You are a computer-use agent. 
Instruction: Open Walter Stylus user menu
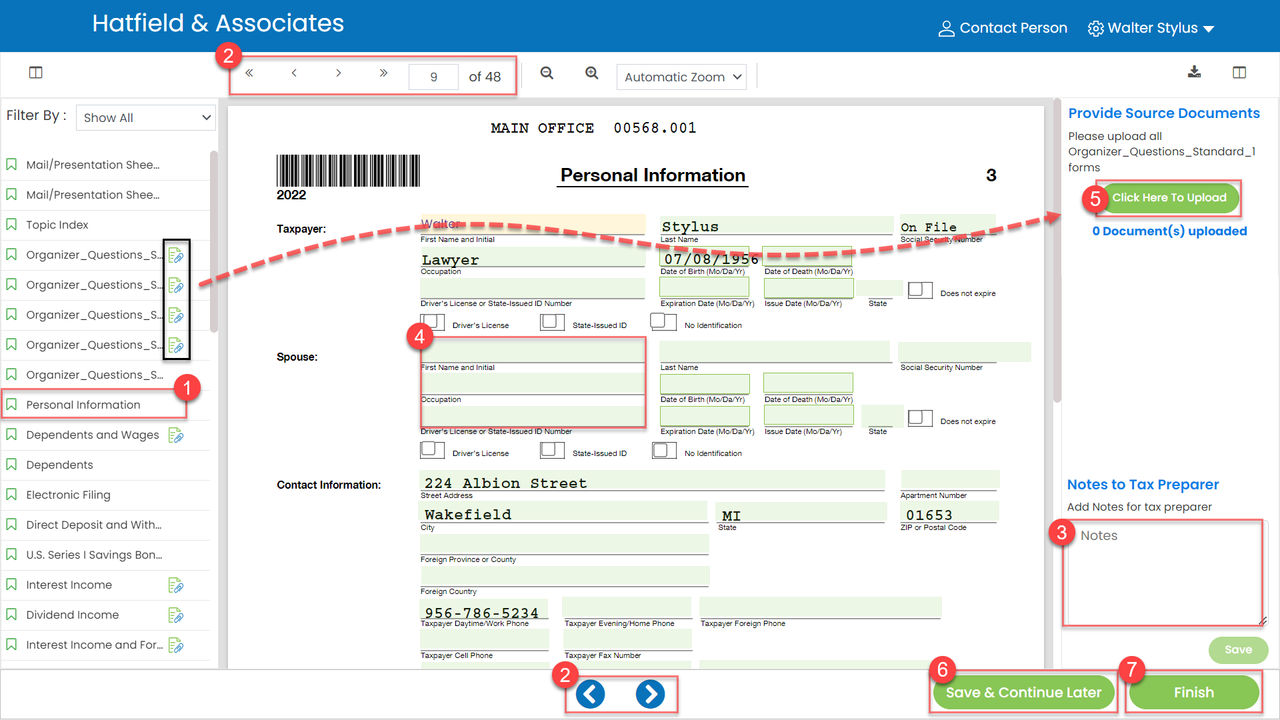1151,28
